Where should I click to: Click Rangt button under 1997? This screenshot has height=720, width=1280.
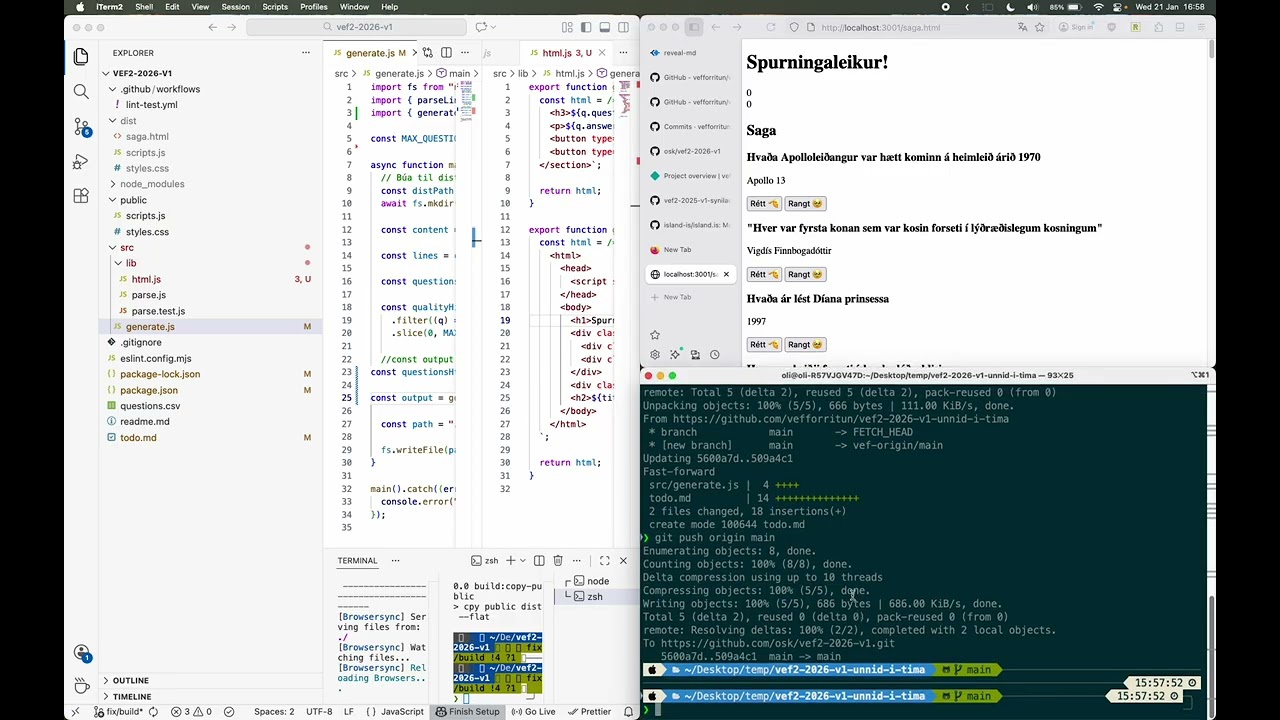[x=805, y=344]
